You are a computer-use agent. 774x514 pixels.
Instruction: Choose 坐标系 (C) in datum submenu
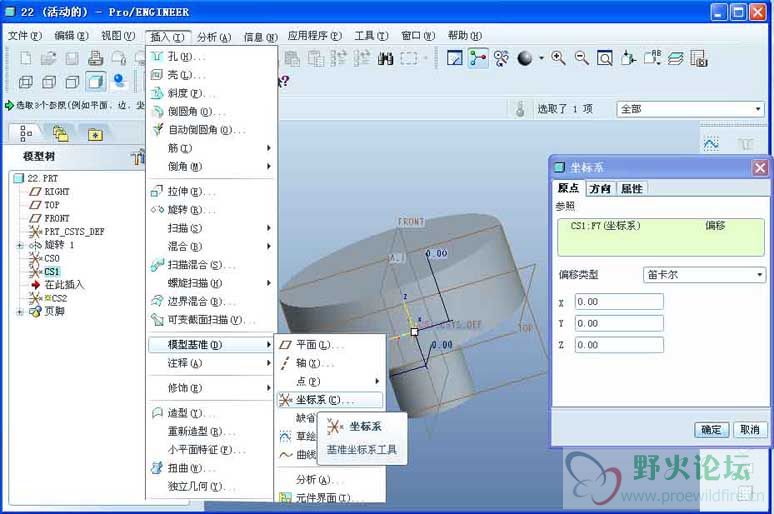tap(330, 400)
